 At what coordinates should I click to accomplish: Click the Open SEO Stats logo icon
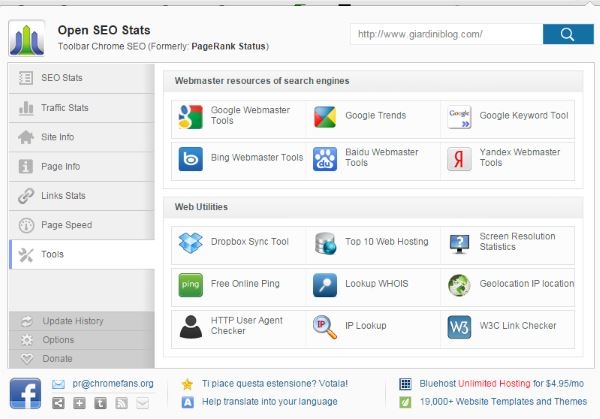point(26,38)
